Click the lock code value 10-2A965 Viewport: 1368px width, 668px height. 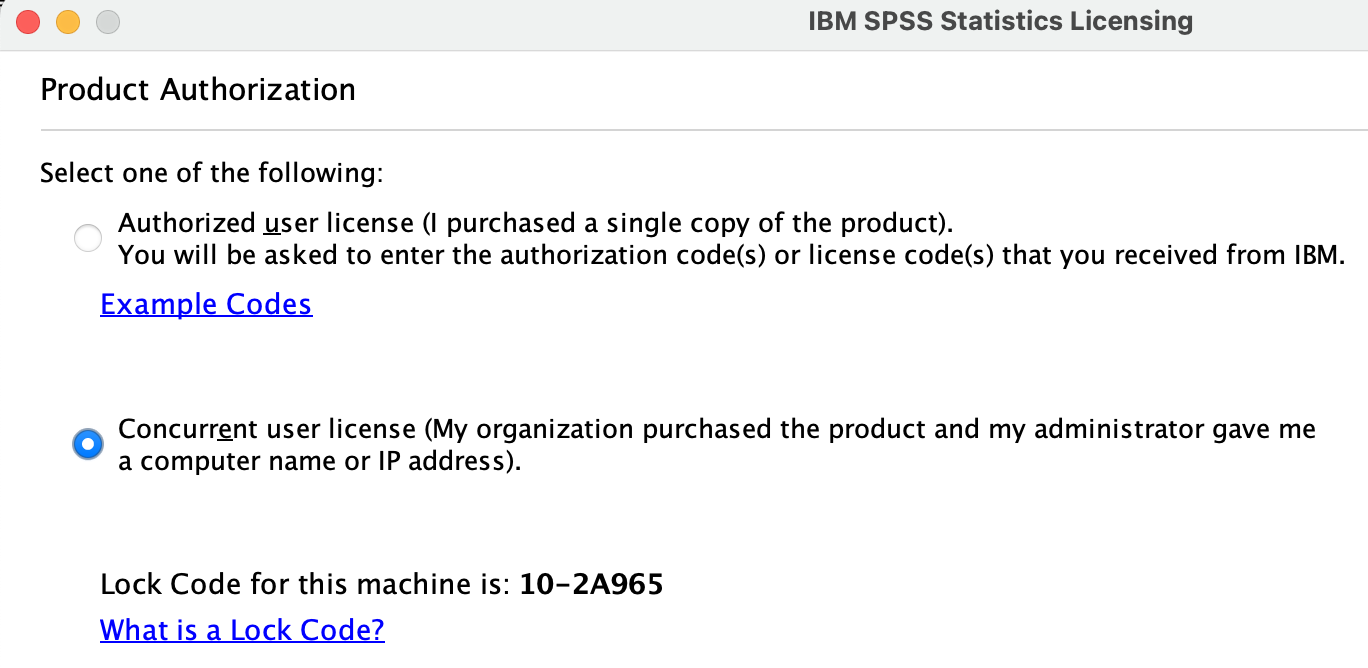[591, 584]
